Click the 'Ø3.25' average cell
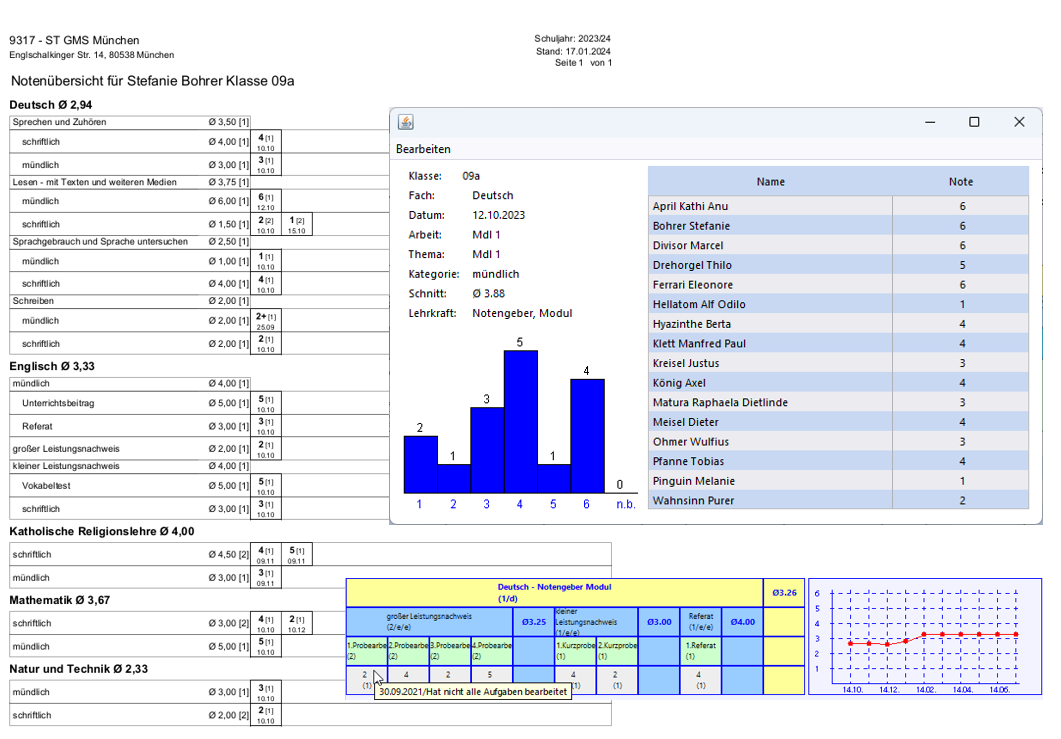 point(534,622)
